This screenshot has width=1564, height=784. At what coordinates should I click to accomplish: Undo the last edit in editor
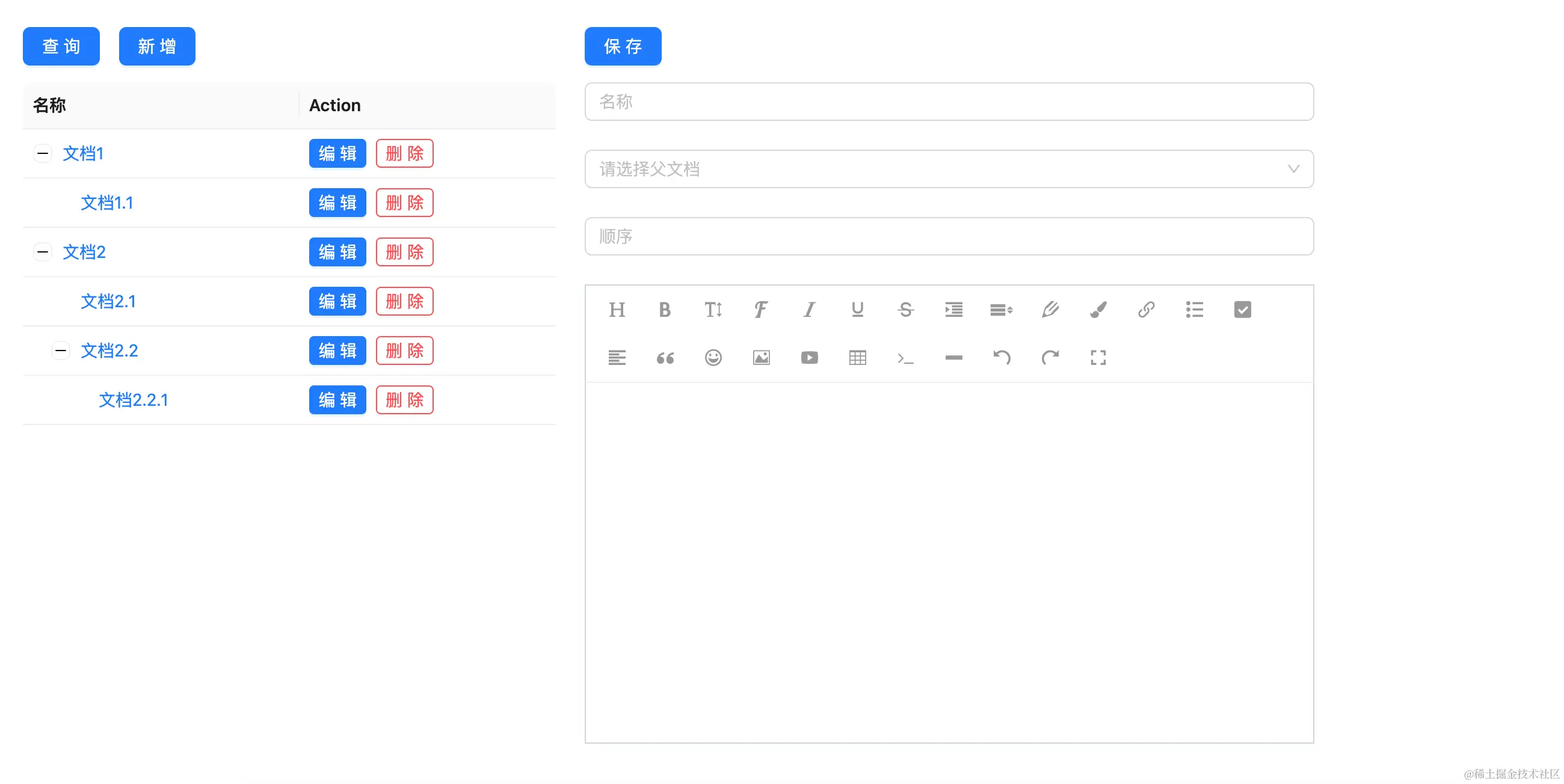1002,357
